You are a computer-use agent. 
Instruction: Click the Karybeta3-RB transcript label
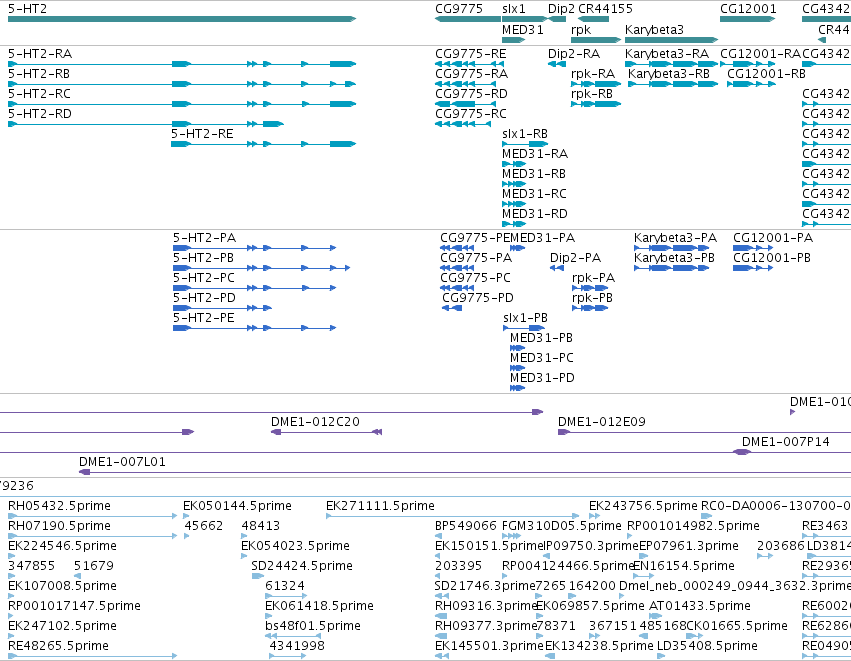click(669, 74)
